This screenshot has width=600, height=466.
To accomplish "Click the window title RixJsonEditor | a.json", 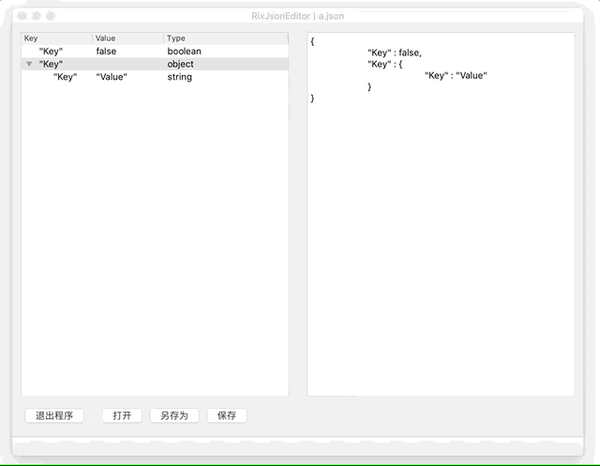I will click(x=298, y=16).
